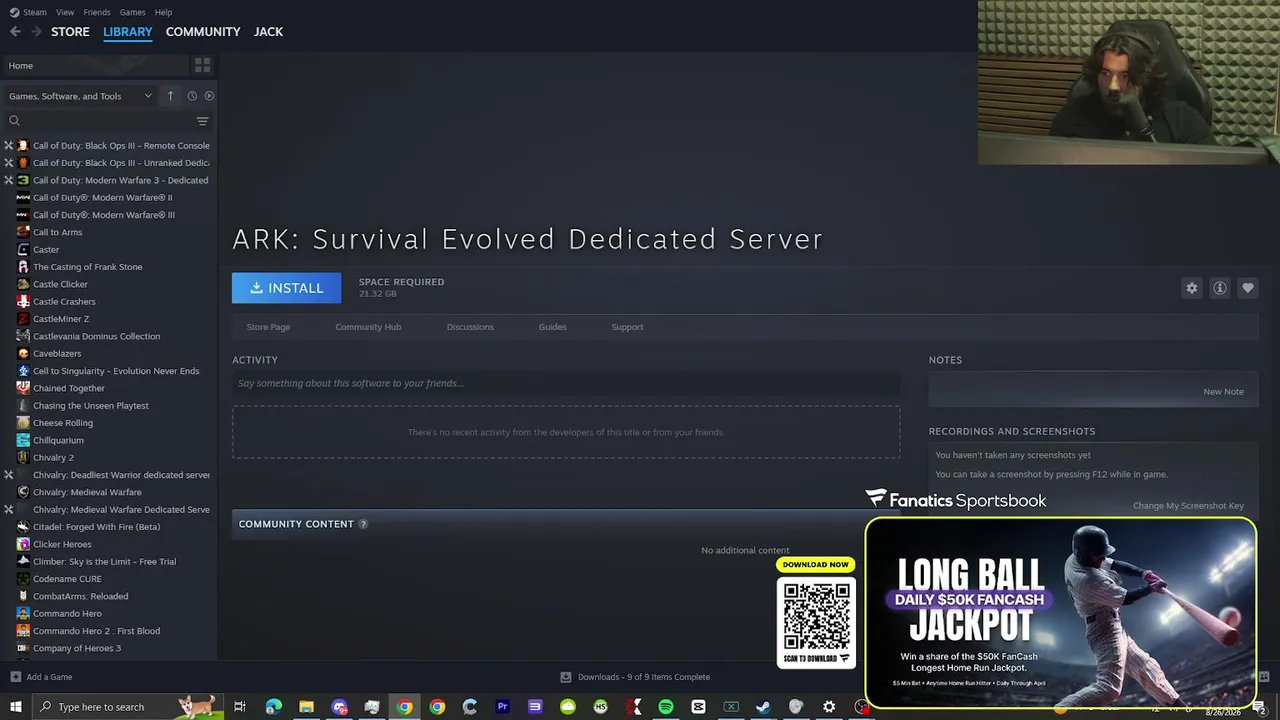Viewport: 1280px width, 720px height.
Task: Filter library by recent activity clock
Action: (192, 96)
